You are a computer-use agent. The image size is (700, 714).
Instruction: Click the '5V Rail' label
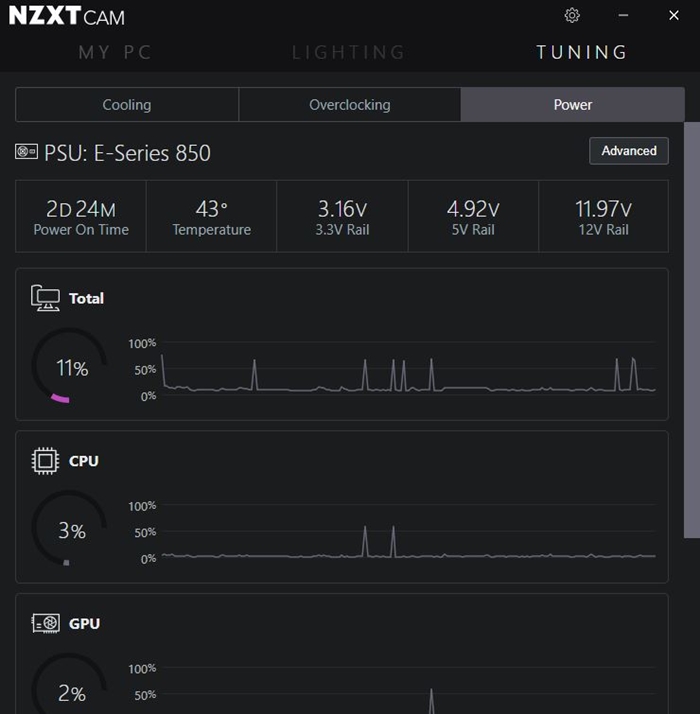(473, 230)
